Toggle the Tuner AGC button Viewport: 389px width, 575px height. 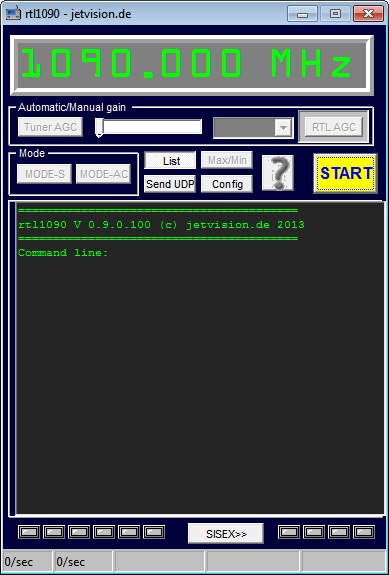point(50,127)
